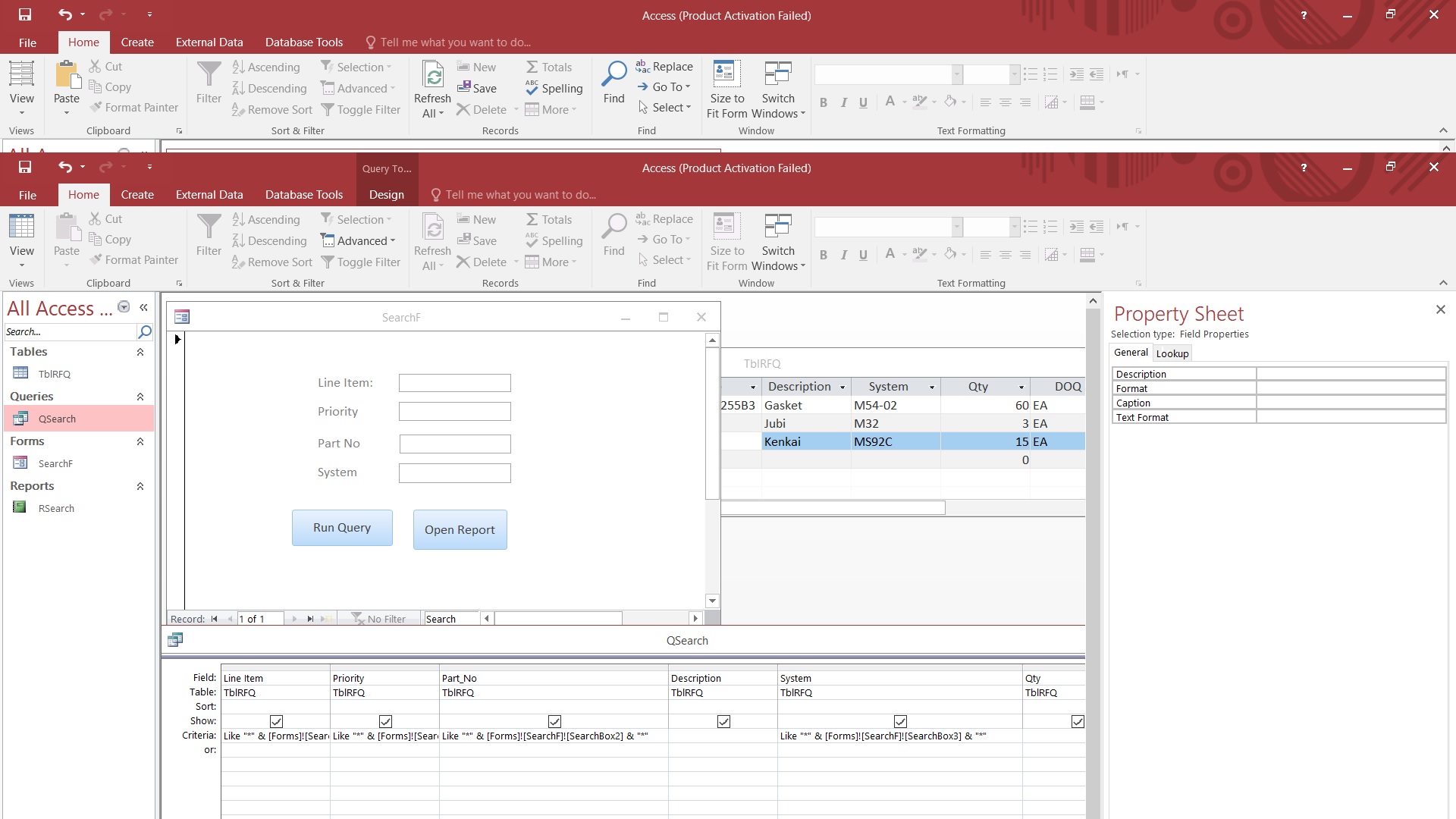The image size is (1456, 819).
Task: Open System column header dropdown arrow
Action: (x=932, y=388)
